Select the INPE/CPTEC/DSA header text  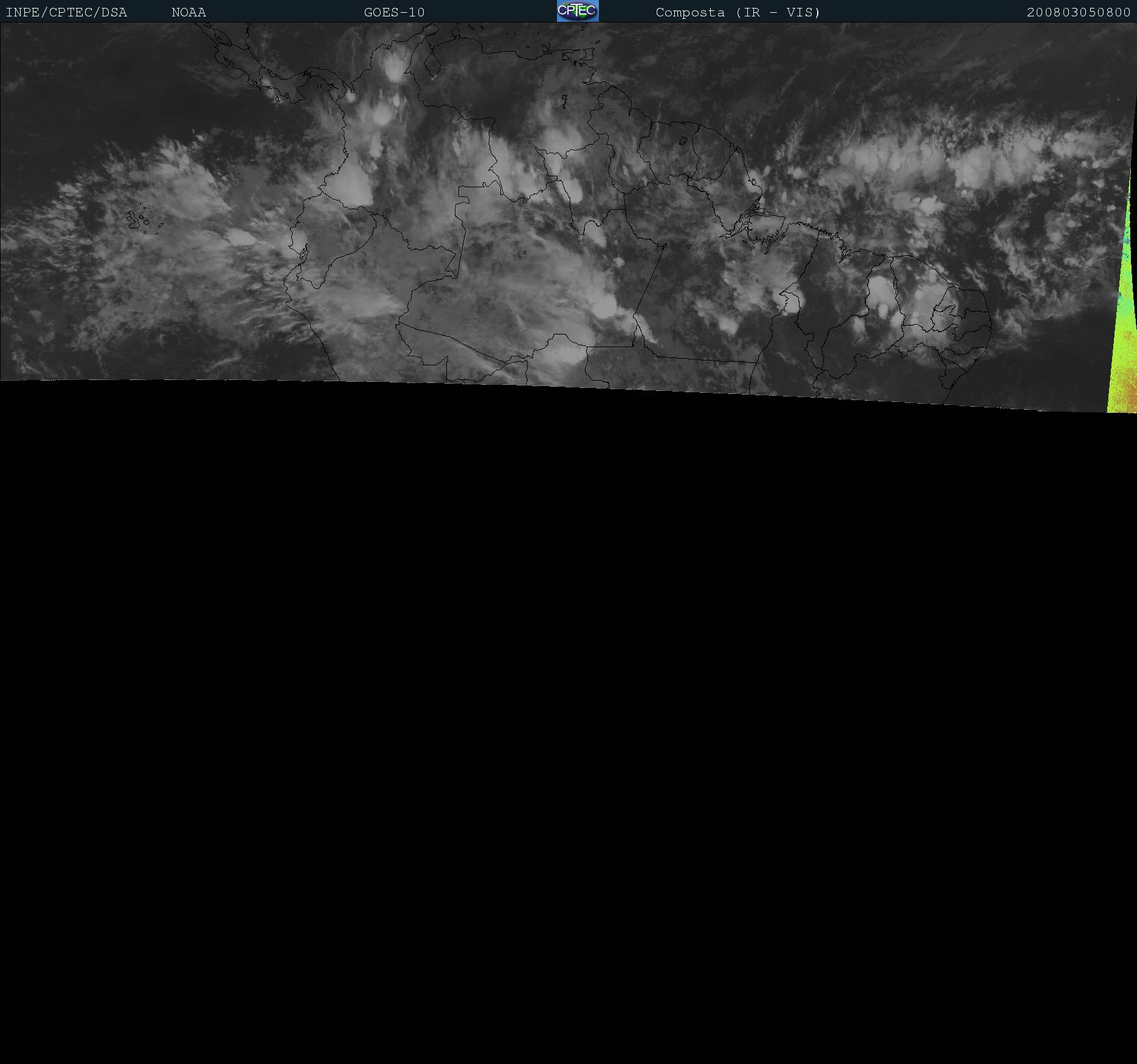click(66, 13)
